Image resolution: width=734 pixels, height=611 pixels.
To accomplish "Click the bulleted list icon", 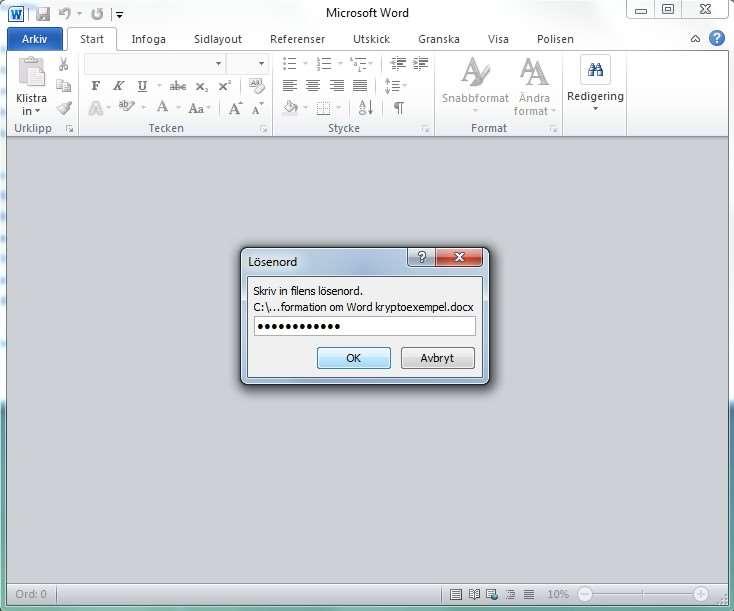I will 290,63.
